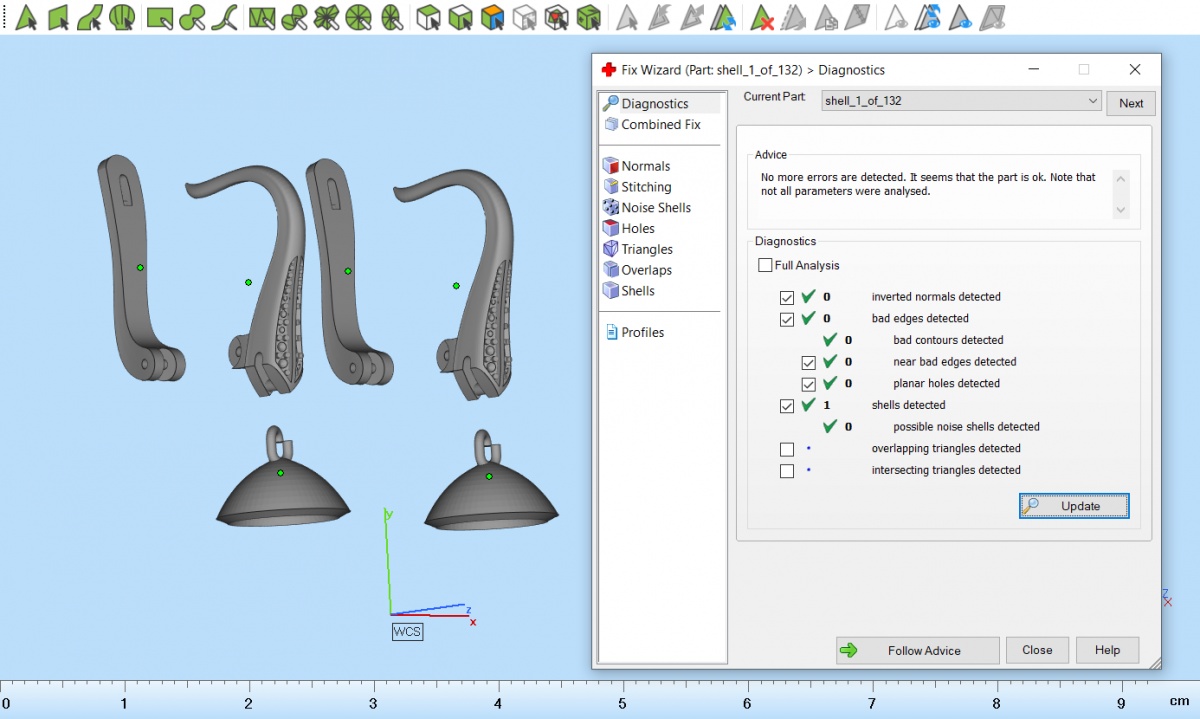The width and height of the screenshot is (1200, 719).
Task: Switch to the Combined Fix page
Action: coord(660,125)
